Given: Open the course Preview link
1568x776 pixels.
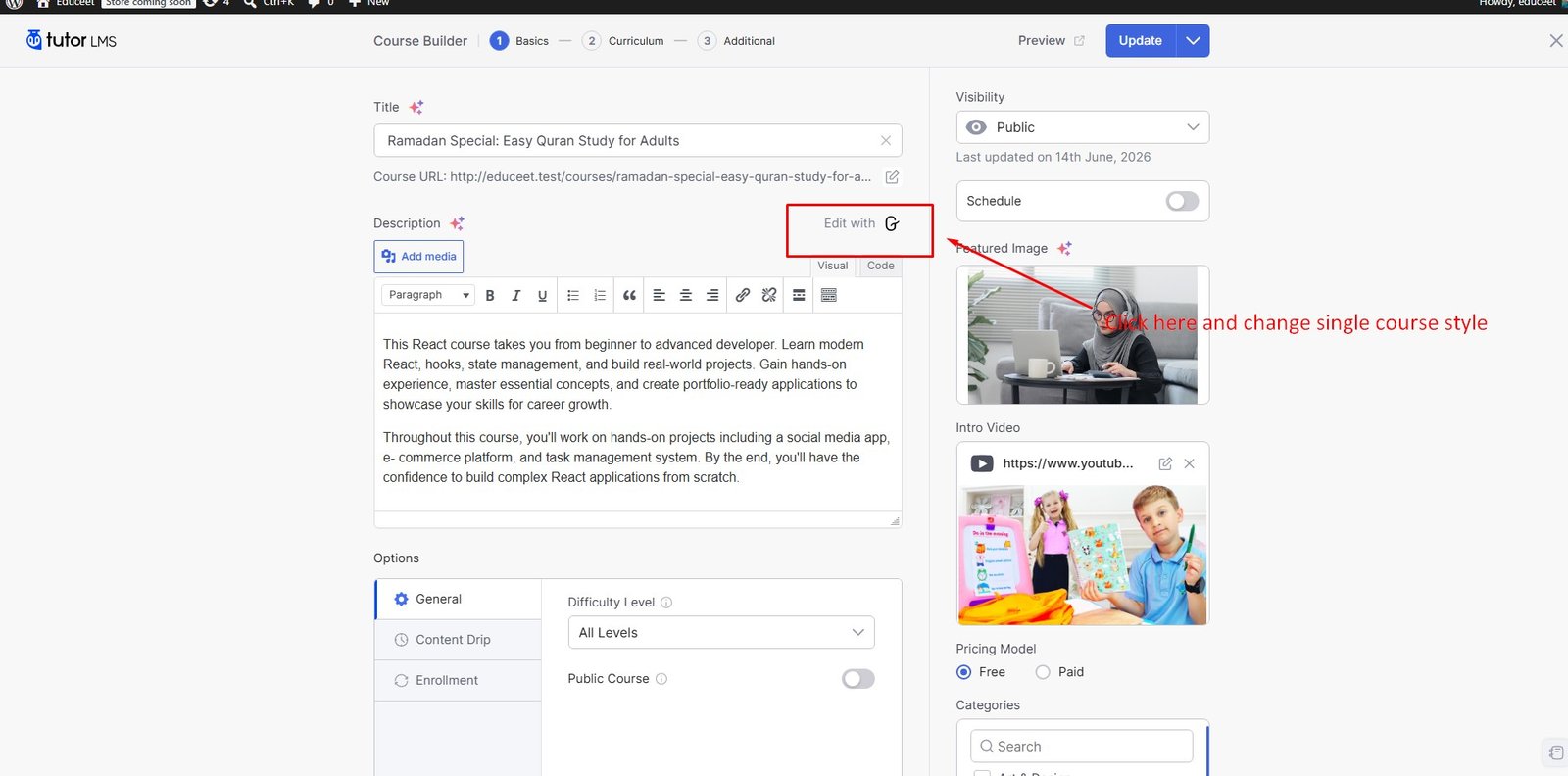Looking at the screenshot, I should [x=1052, y=41].
